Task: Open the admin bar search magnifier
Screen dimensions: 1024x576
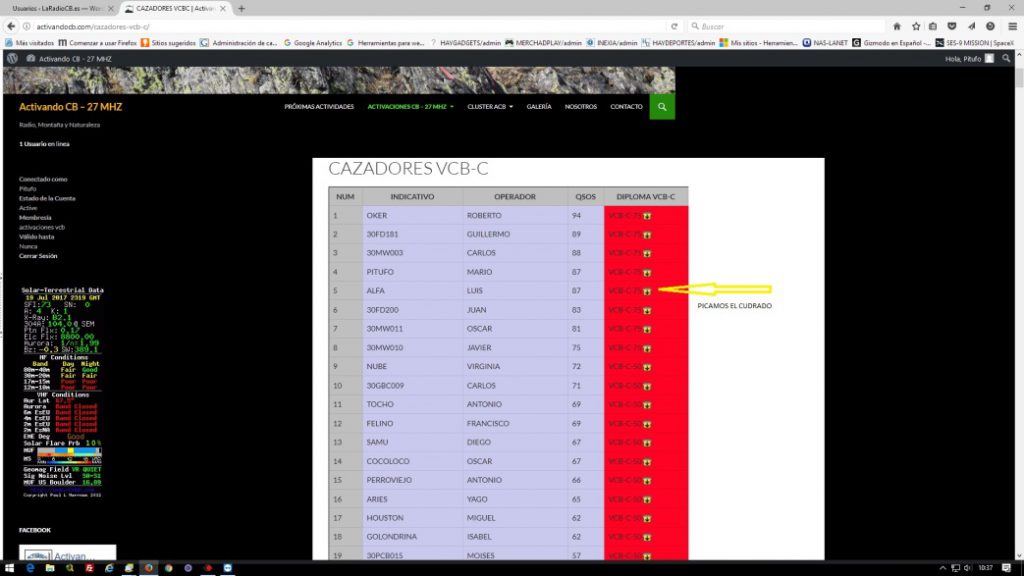Action: [x=1006, y=59]
